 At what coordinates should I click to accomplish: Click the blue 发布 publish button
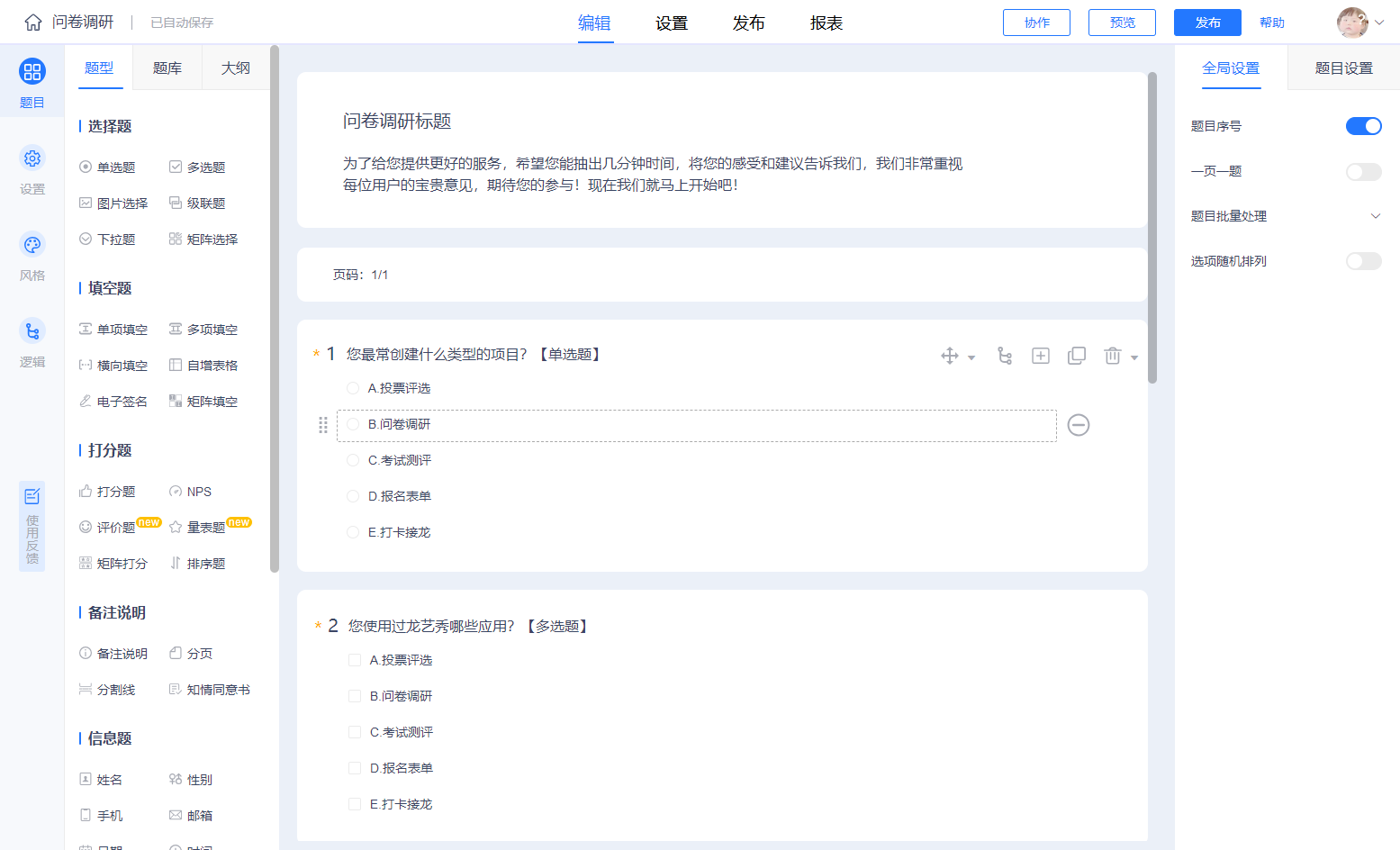1207,23
